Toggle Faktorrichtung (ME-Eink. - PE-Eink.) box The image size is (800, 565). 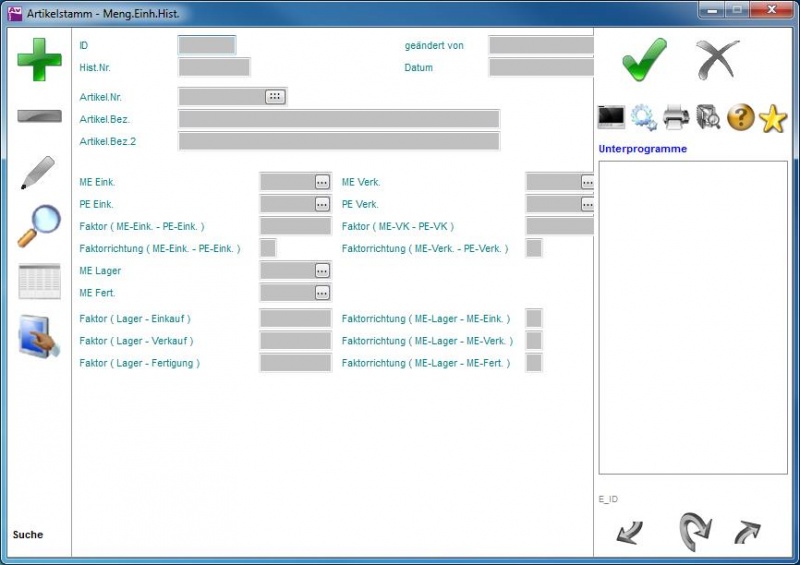(268, 248)
